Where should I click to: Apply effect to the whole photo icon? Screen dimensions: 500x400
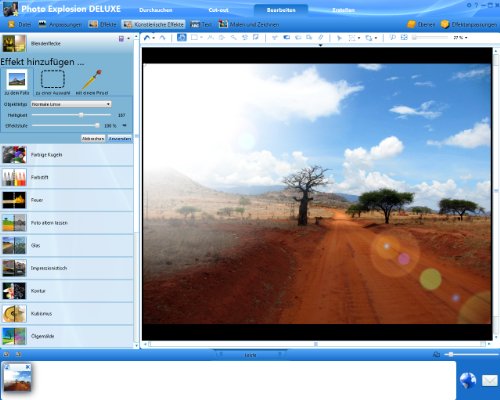(x=17, y=79)
